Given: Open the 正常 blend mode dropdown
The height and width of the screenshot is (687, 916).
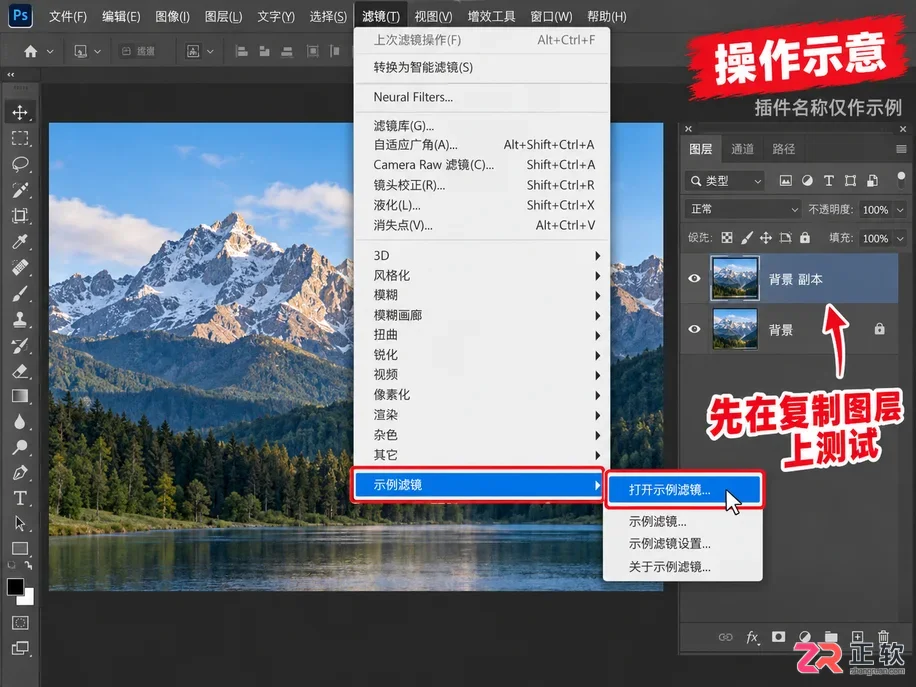Looking at the screenshot, I should pos(743,209).
